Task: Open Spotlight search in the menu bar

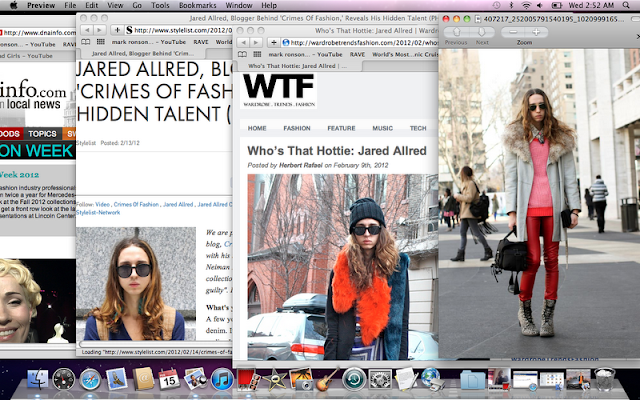Action: pyautogui.click(x=626, y=5)
